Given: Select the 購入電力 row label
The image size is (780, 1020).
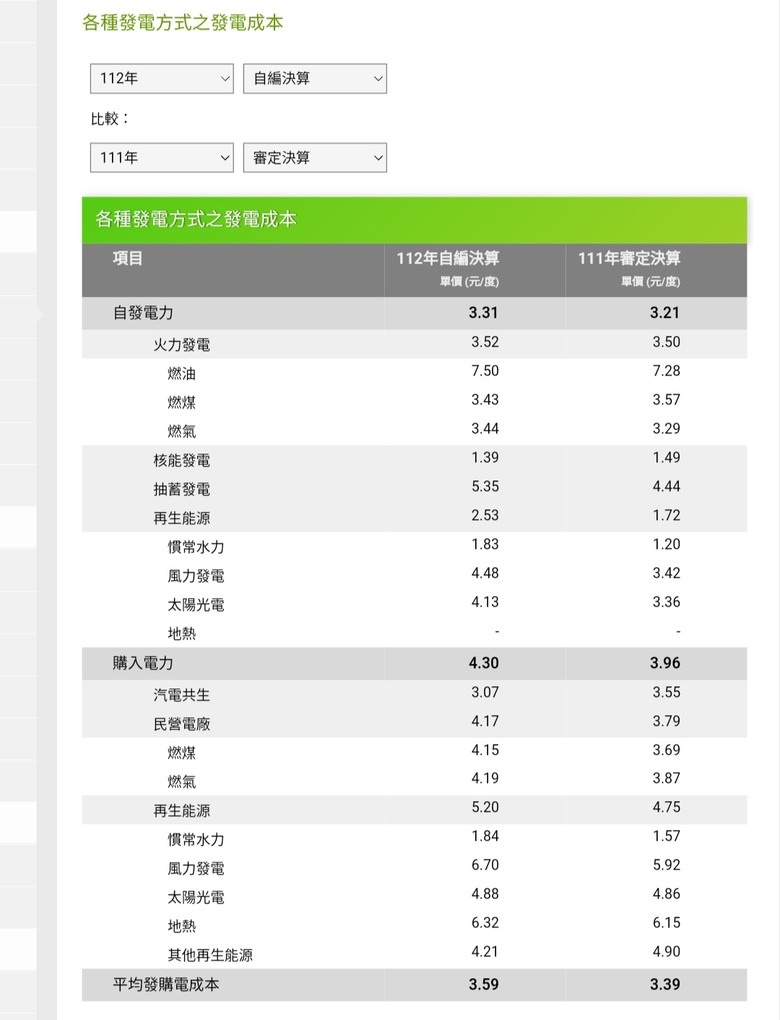Looking at the screenshot, I should [x=143, y=664].
